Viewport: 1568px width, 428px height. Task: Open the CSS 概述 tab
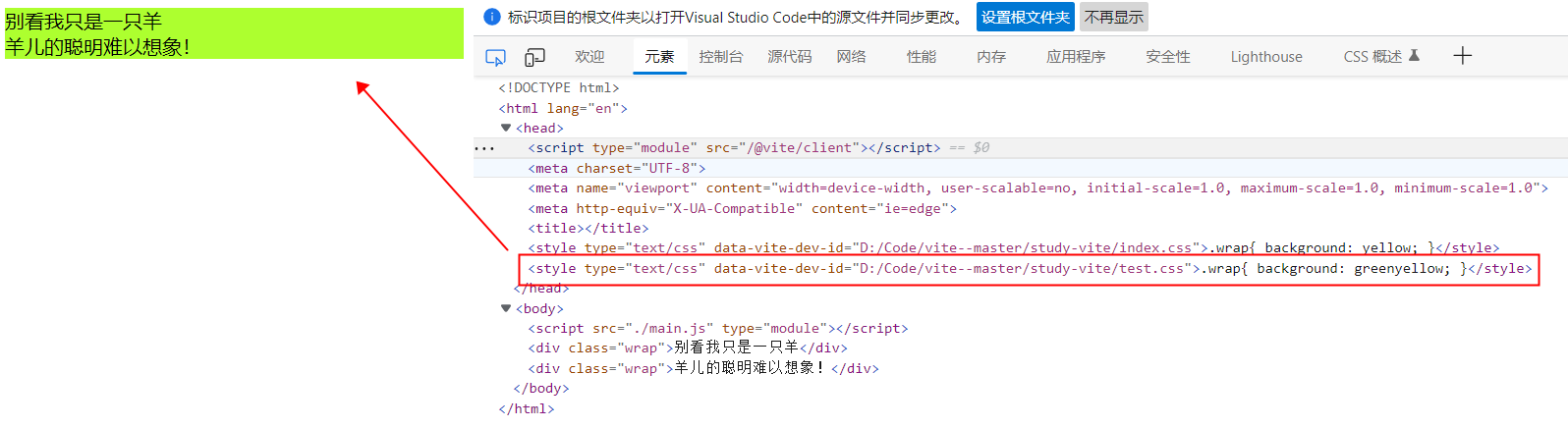[1372, 57]
